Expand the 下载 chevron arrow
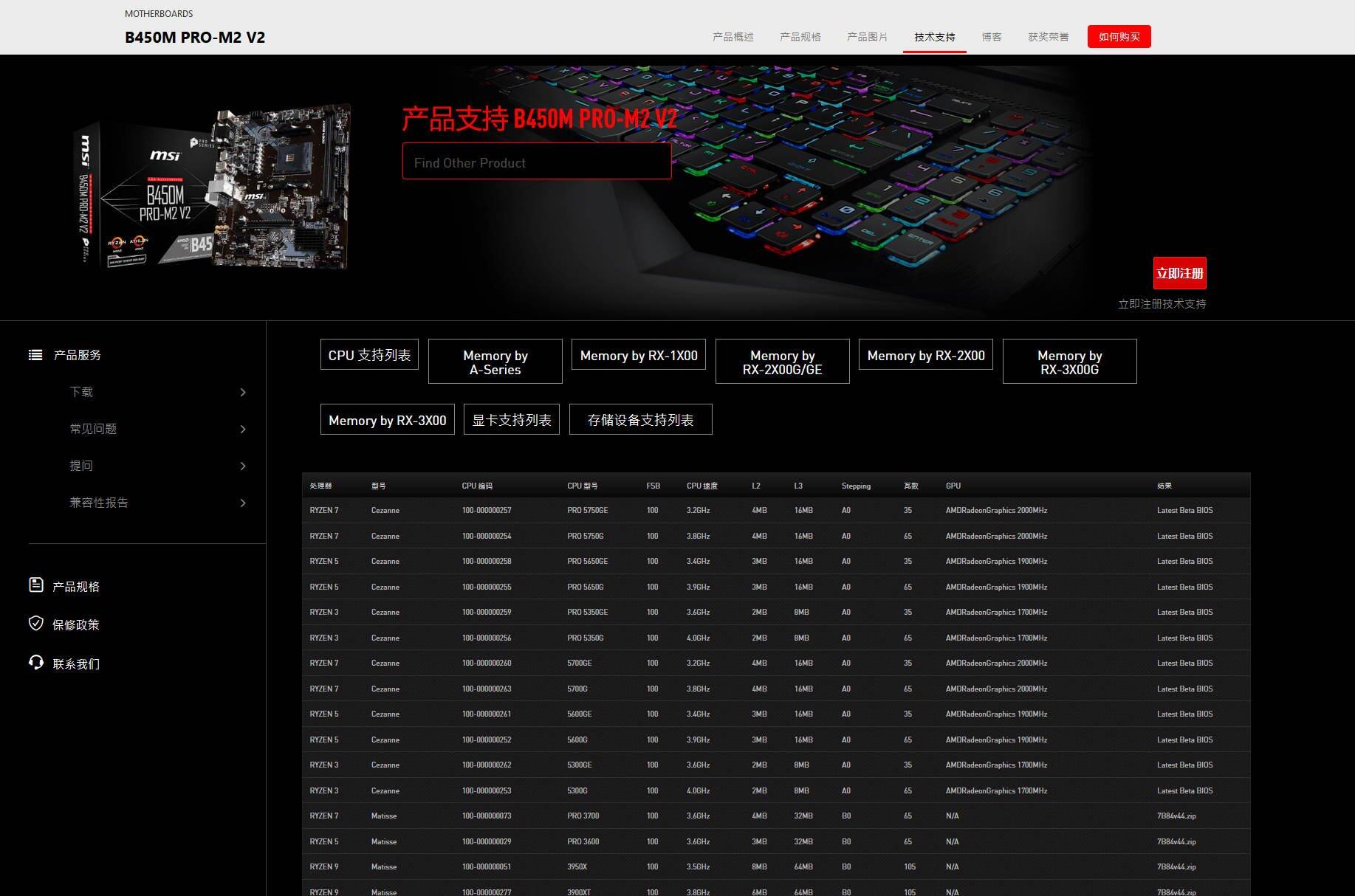 [x=243, y=392]
